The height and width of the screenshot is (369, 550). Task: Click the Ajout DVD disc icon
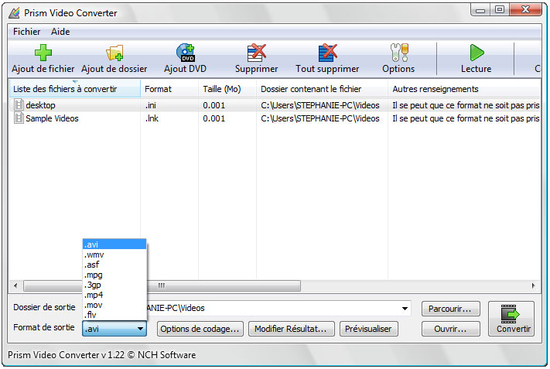[x=185, y=53]
